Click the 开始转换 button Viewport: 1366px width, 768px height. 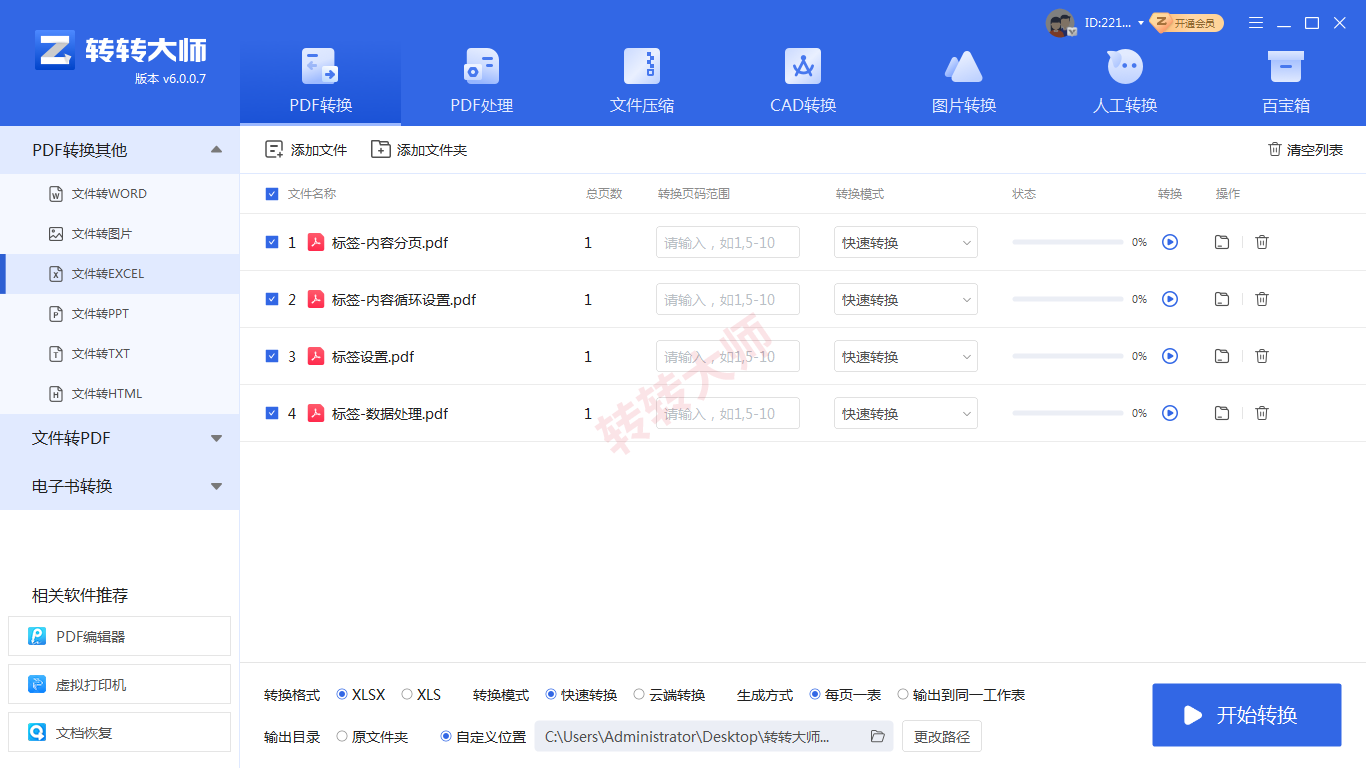tap(1247, 715)
